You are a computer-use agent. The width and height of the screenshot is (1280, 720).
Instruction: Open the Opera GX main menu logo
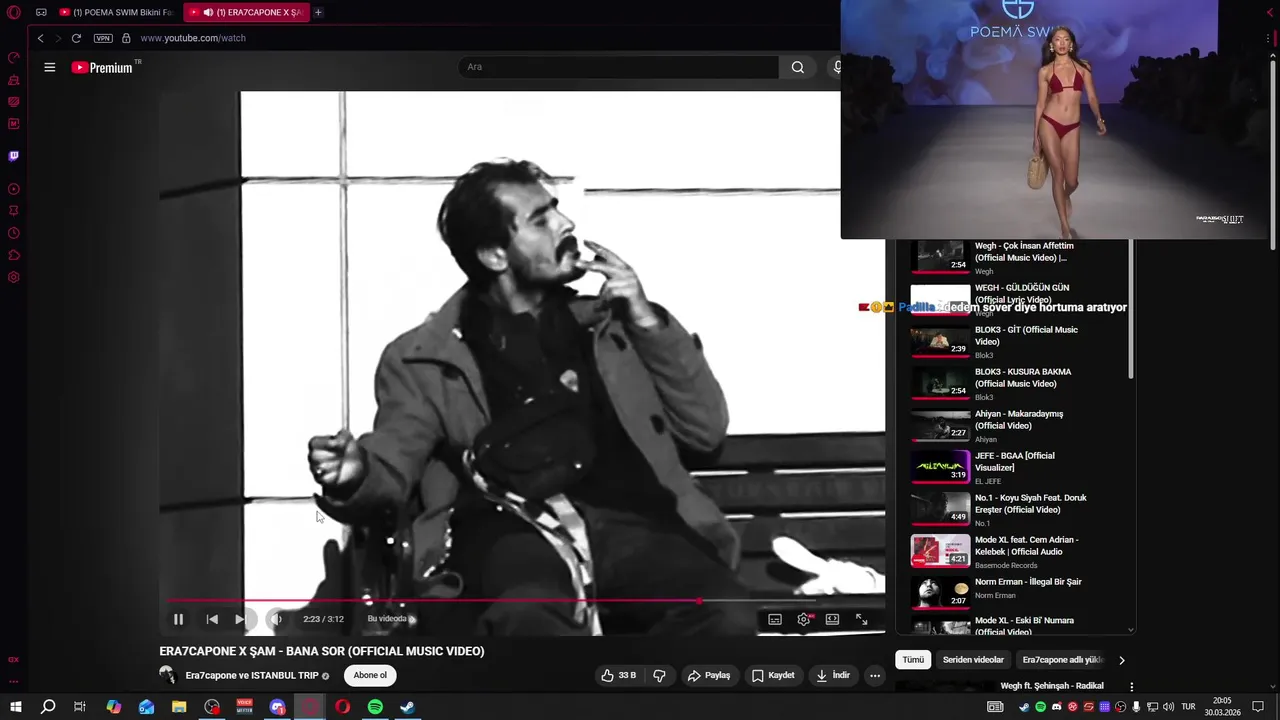(x=14, y=13)
